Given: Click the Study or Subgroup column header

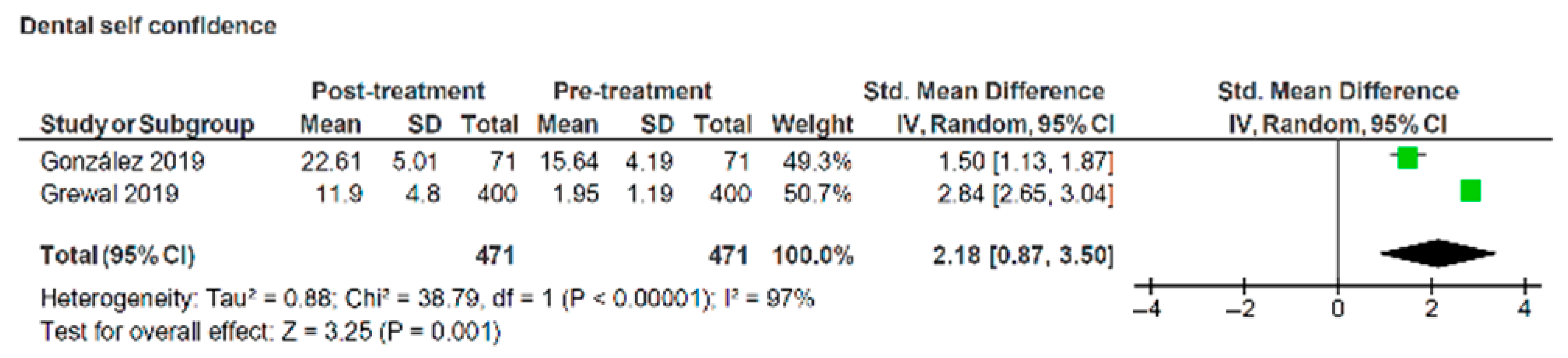Looking at the screenshot, I should click(x=147, y=125).
